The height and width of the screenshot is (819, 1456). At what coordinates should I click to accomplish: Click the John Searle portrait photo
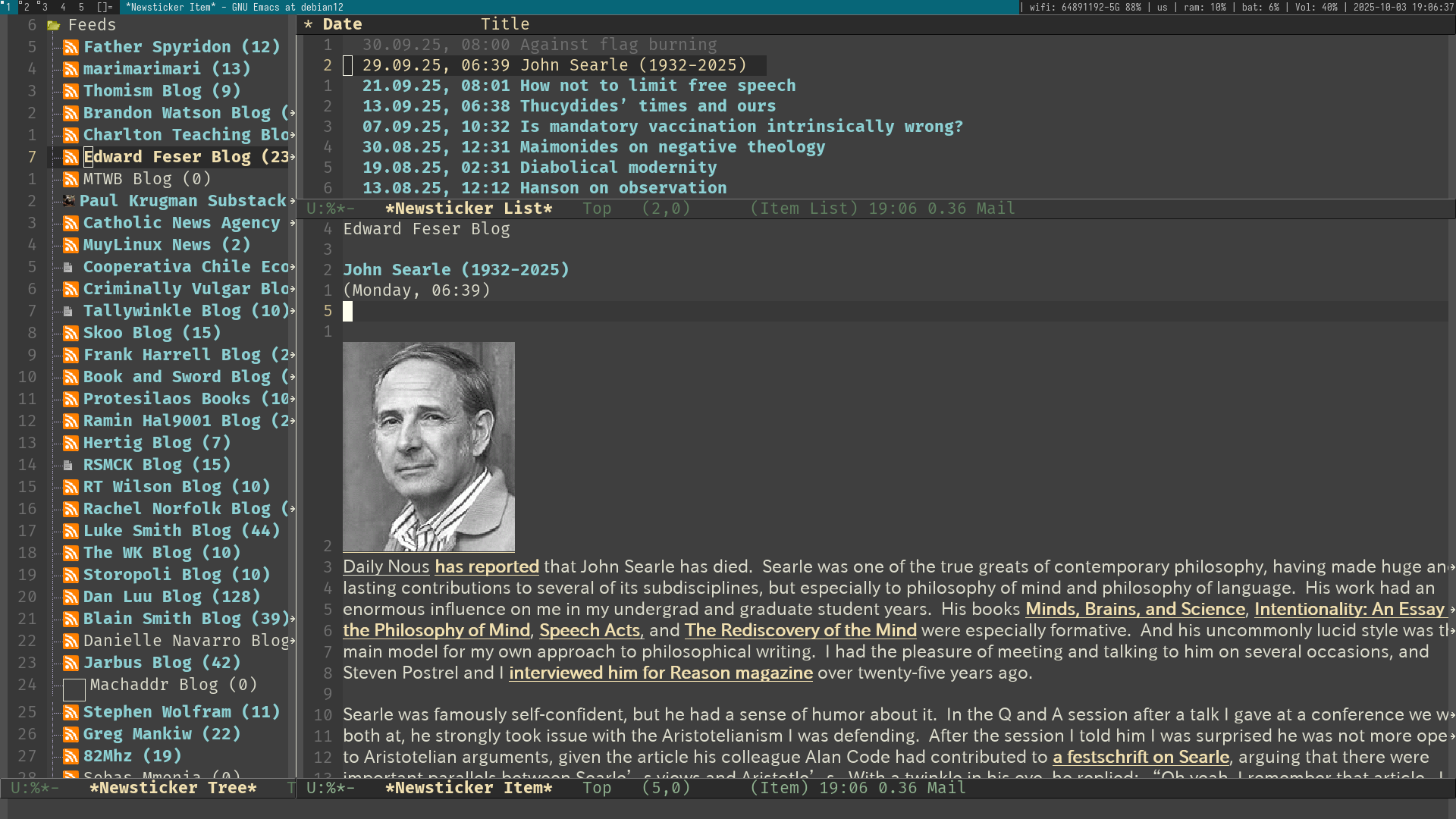click(x=428, y=447)
